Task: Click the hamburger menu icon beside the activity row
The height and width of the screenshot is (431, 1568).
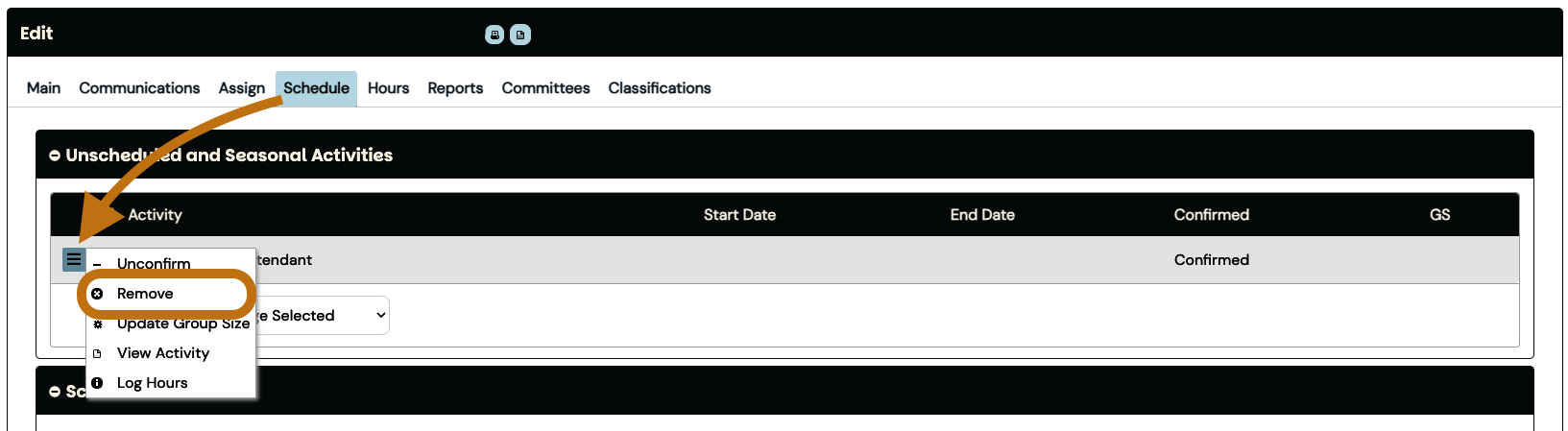Action: pyautogui.click(x=74, y=259)
